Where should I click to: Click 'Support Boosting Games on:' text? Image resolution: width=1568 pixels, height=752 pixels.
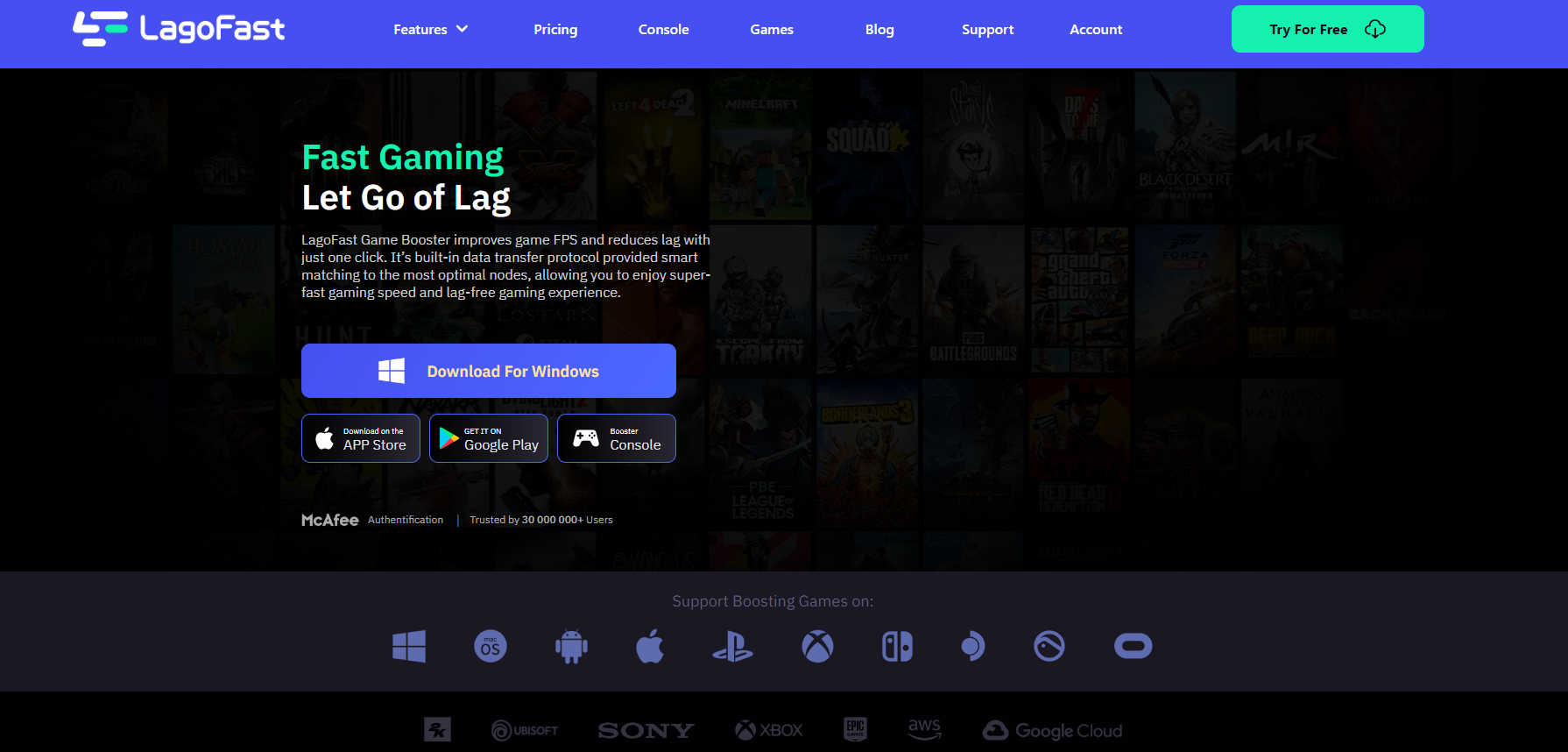pos(773,601)
